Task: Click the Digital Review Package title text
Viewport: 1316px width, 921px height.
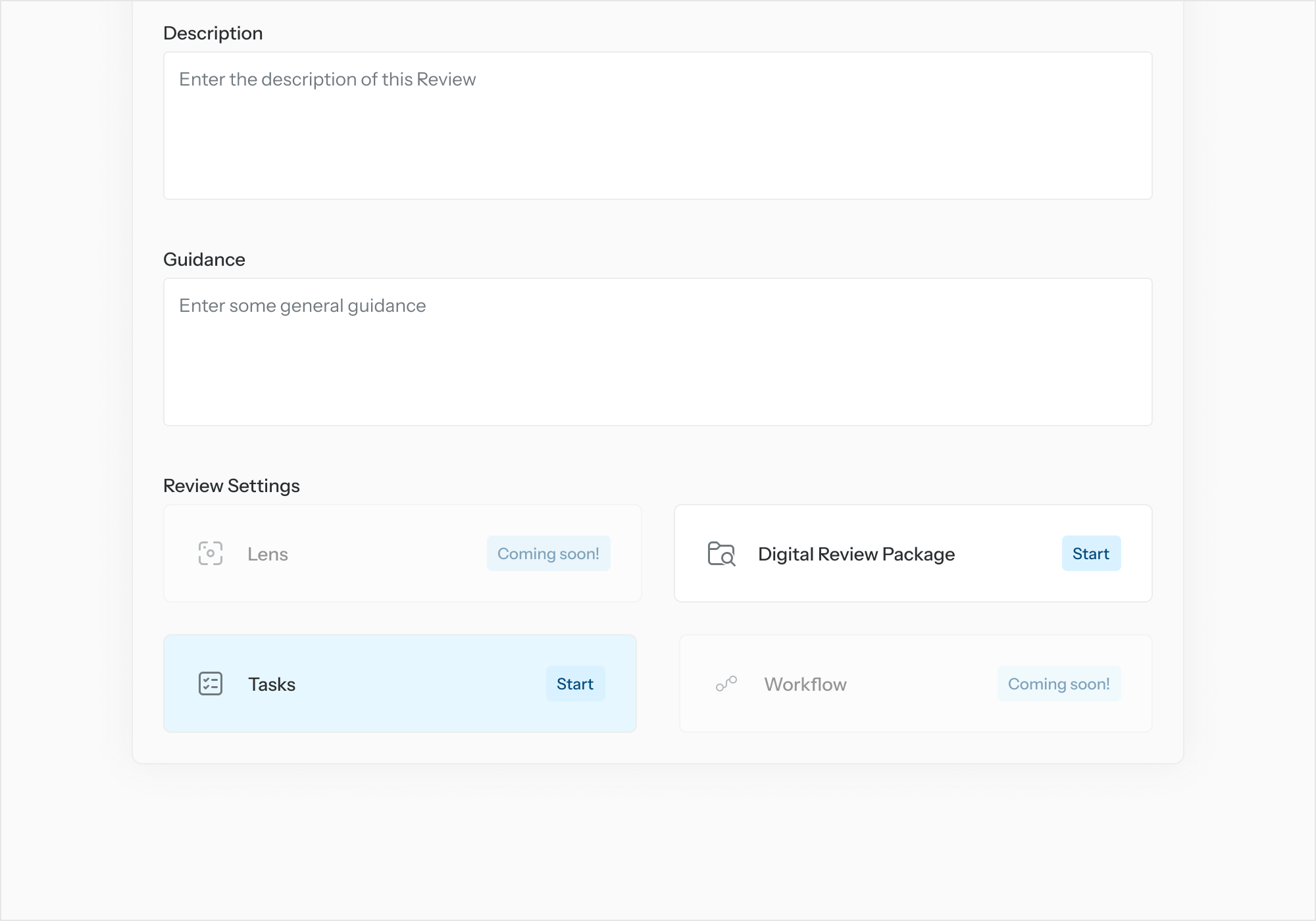Action: pos(855,554)
